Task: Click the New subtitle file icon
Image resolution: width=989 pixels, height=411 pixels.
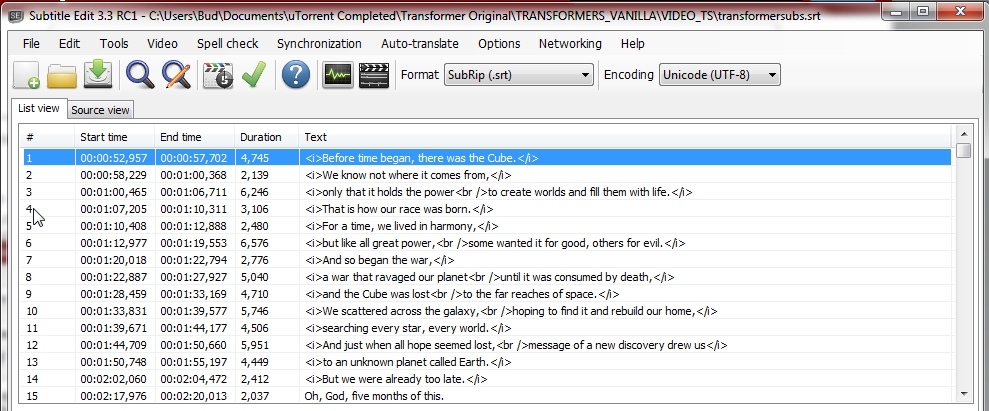Action: pyautogui.click(x=26, y=75)
